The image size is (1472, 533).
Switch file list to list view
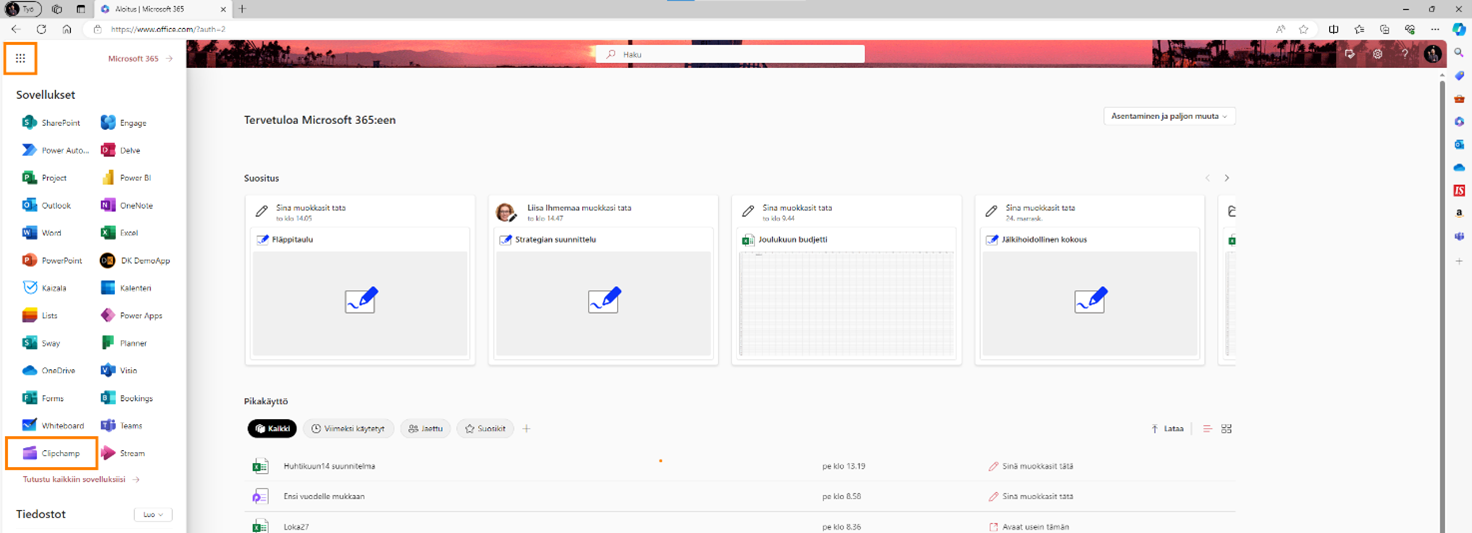click(x=1207, y=429)
